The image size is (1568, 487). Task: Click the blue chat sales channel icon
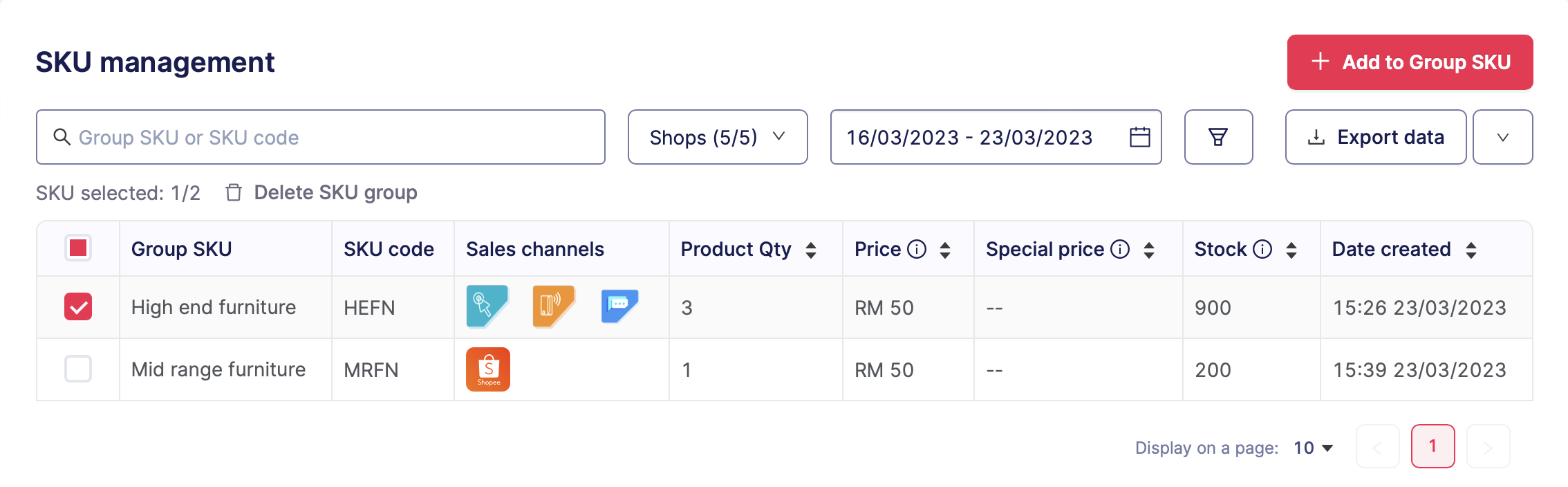(x=619, y=306)
